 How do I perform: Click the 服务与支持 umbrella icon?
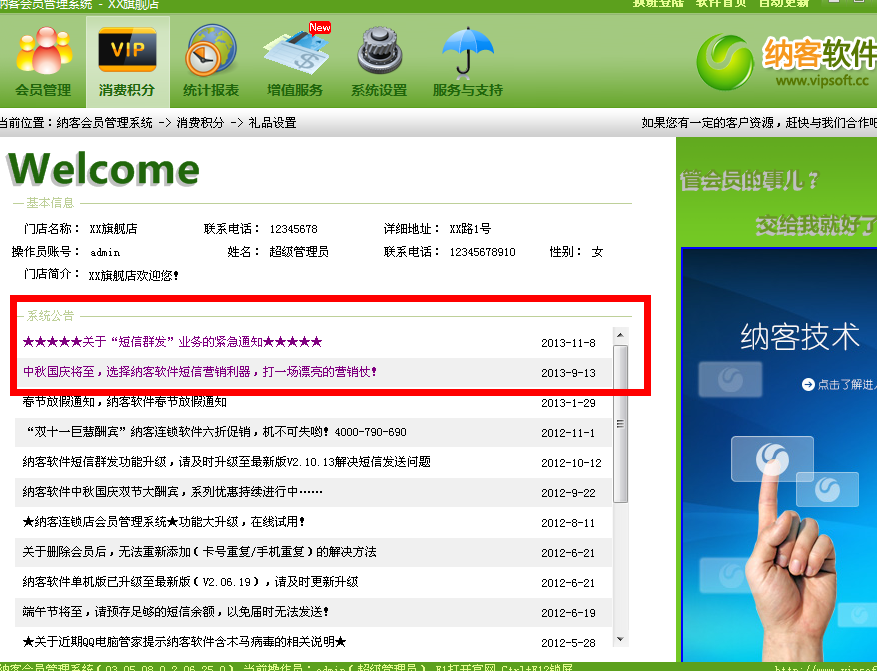point(468,61)
